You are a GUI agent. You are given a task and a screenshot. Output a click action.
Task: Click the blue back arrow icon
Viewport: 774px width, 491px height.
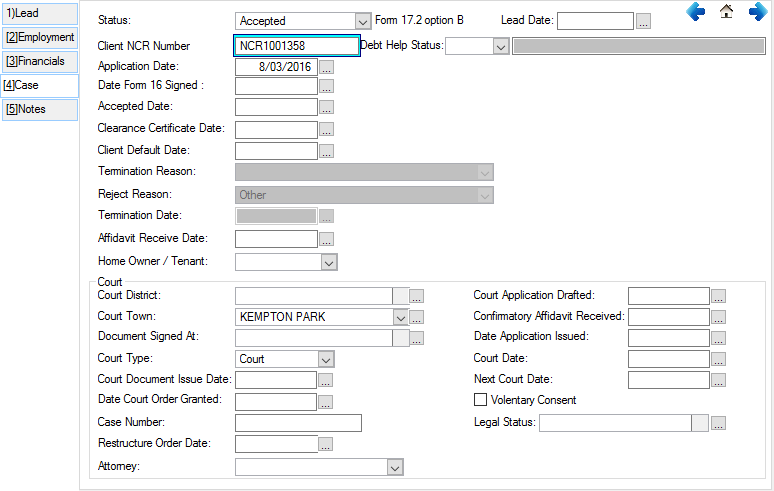tap(696, 12)
